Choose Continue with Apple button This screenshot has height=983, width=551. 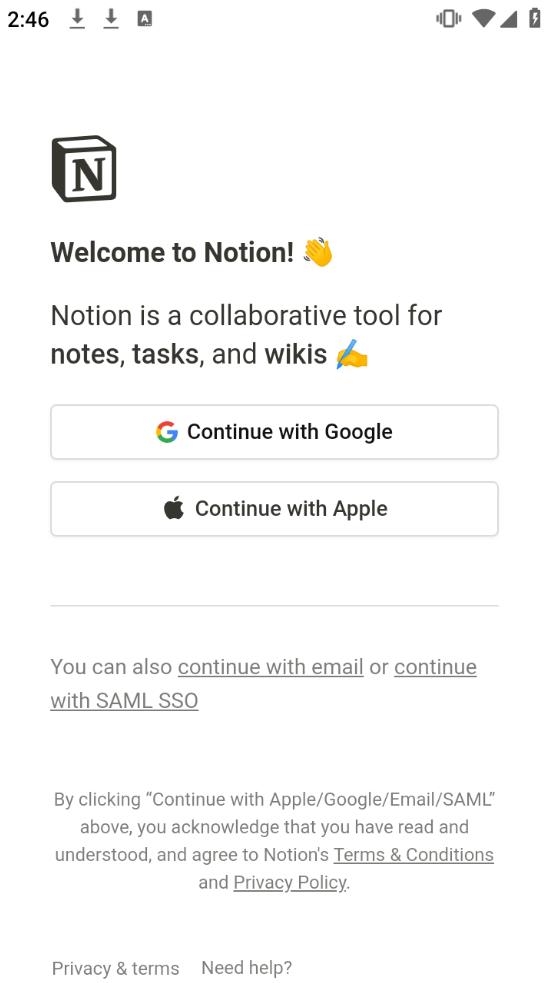click(x=275, y=508)
